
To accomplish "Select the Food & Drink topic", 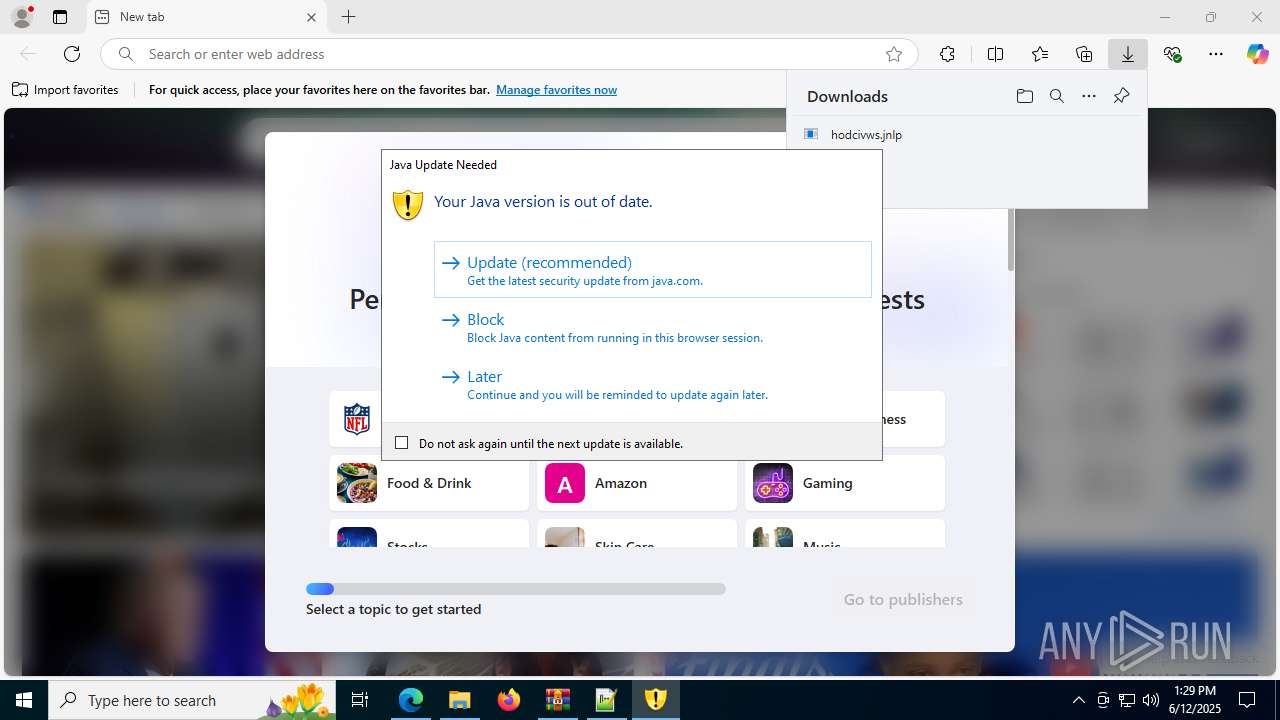I will point(429,483).
